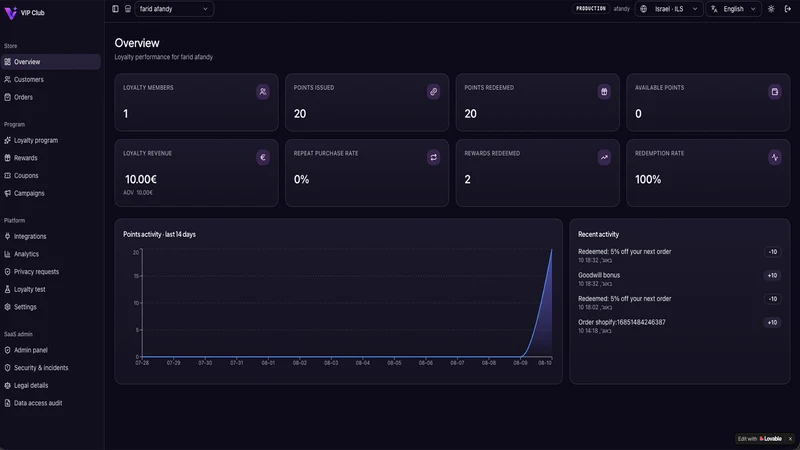Click the Order shopify:16851484246387 activity entry

(x=679, y=326)
